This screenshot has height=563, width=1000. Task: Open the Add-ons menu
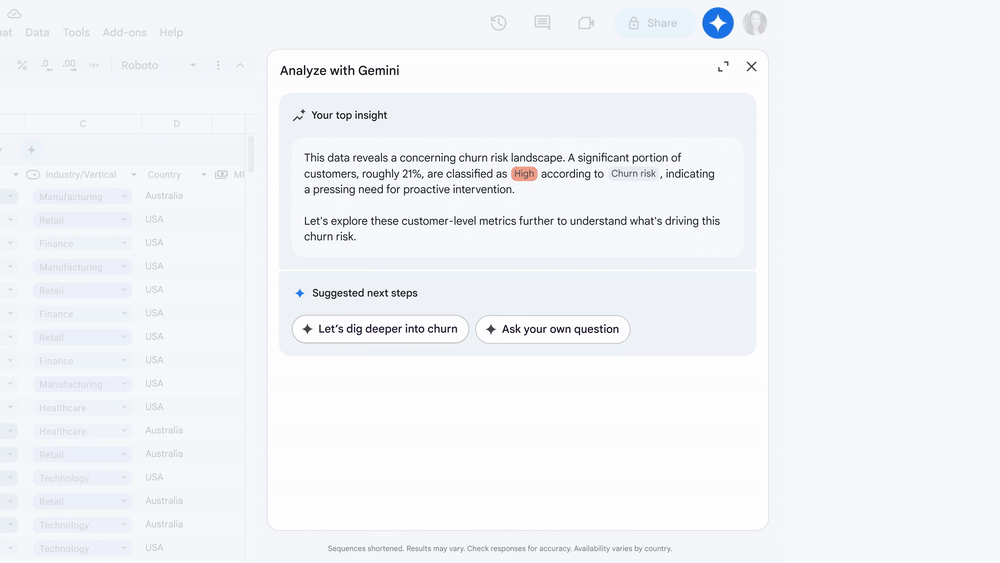tap(124, 32)
